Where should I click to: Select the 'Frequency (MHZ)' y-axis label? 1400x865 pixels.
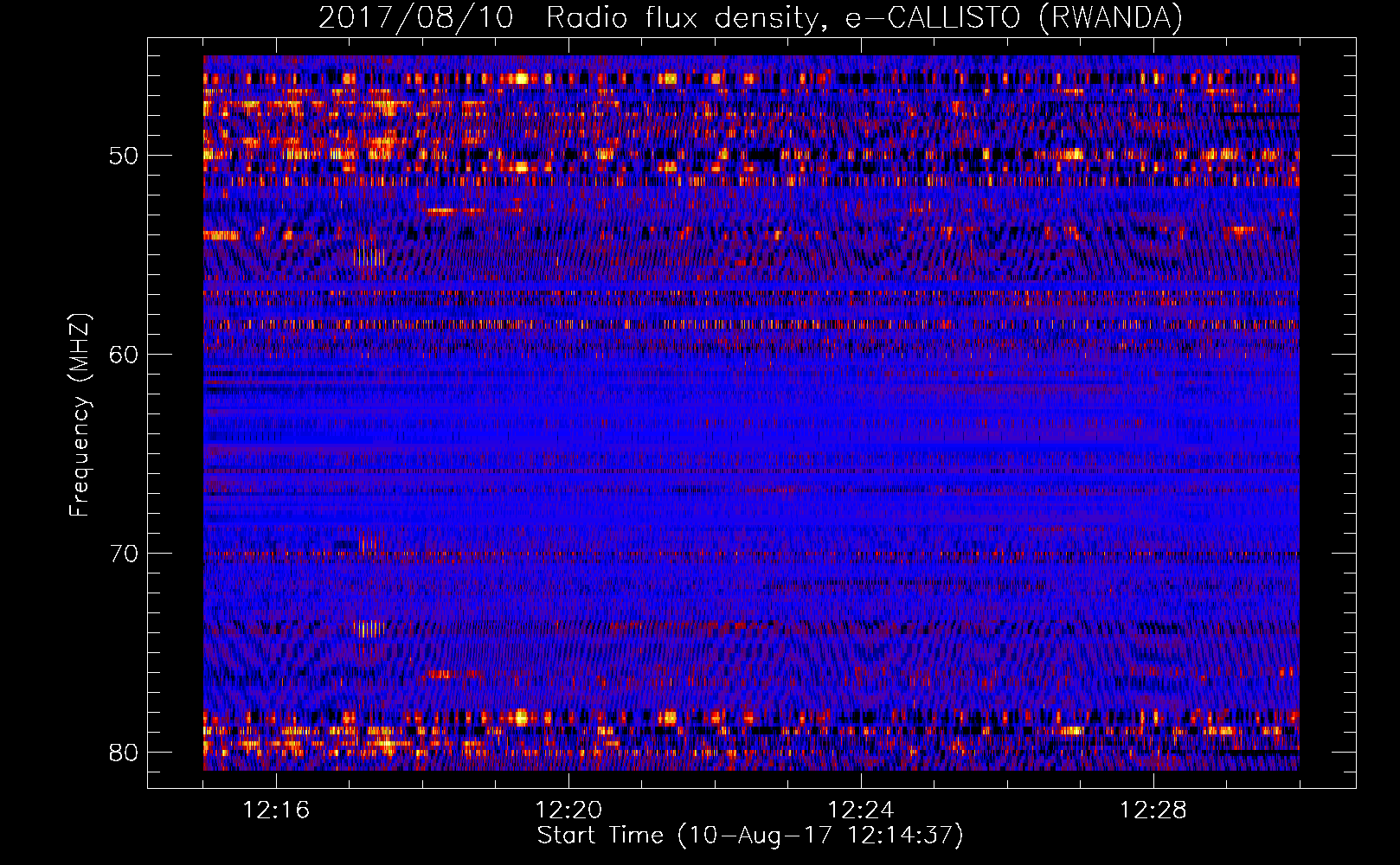(x=79, y=415)
